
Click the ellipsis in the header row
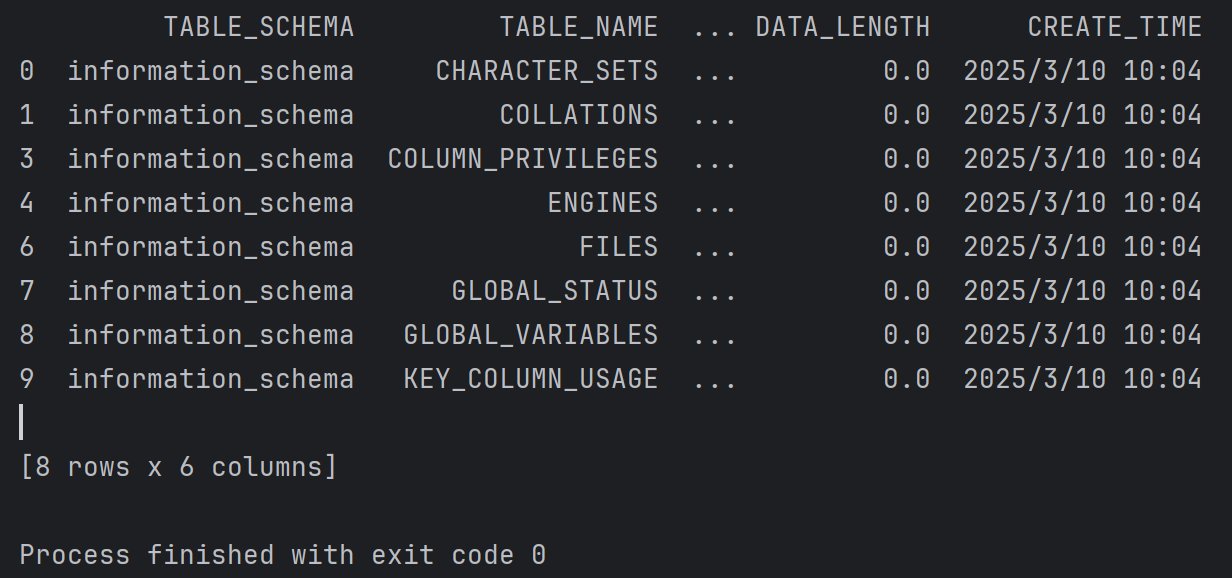tap(715, 27)
